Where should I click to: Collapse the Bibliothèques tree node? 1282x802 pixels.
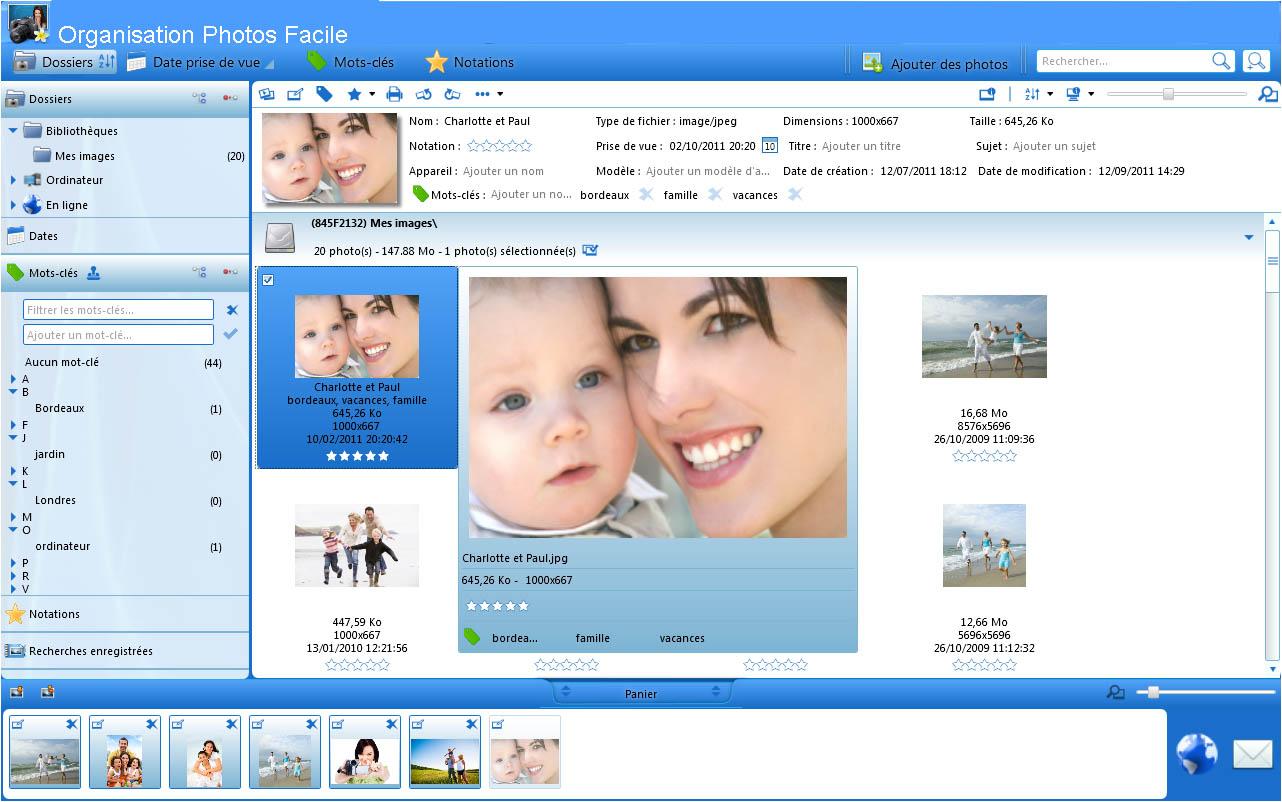click(13, 131)
